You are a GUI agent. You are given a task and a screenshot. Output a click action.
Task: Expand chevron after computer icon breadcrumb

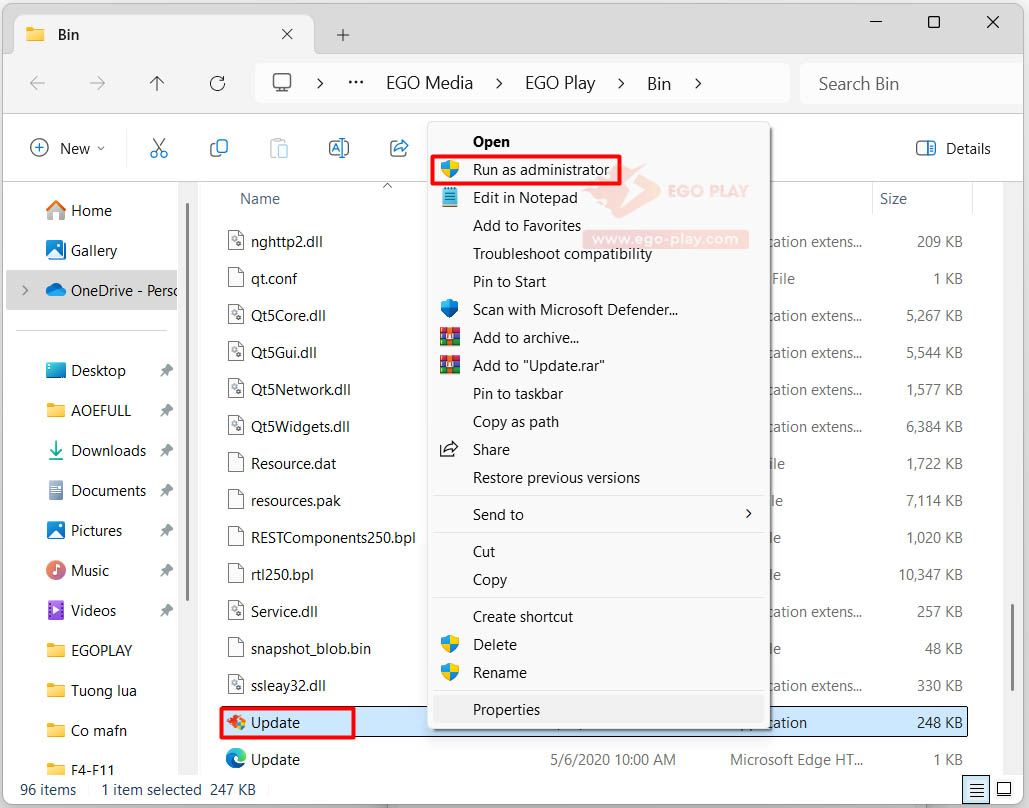(320, 83)
